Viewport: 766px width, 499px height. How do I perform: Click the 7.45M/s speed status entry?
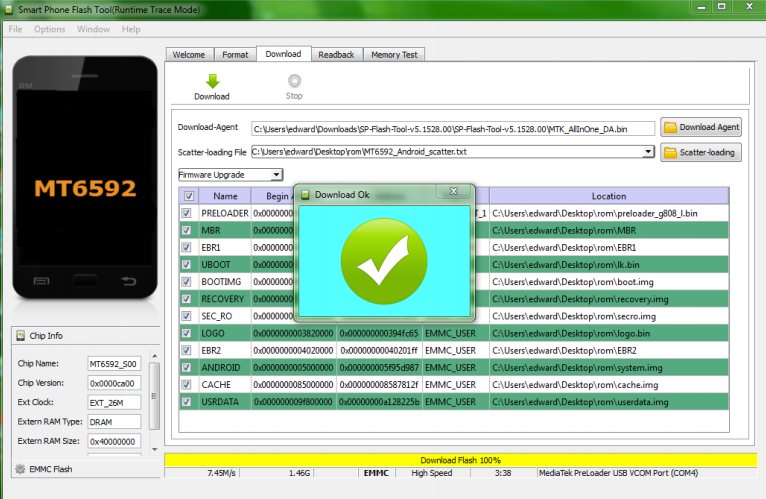tap(202, 473)
